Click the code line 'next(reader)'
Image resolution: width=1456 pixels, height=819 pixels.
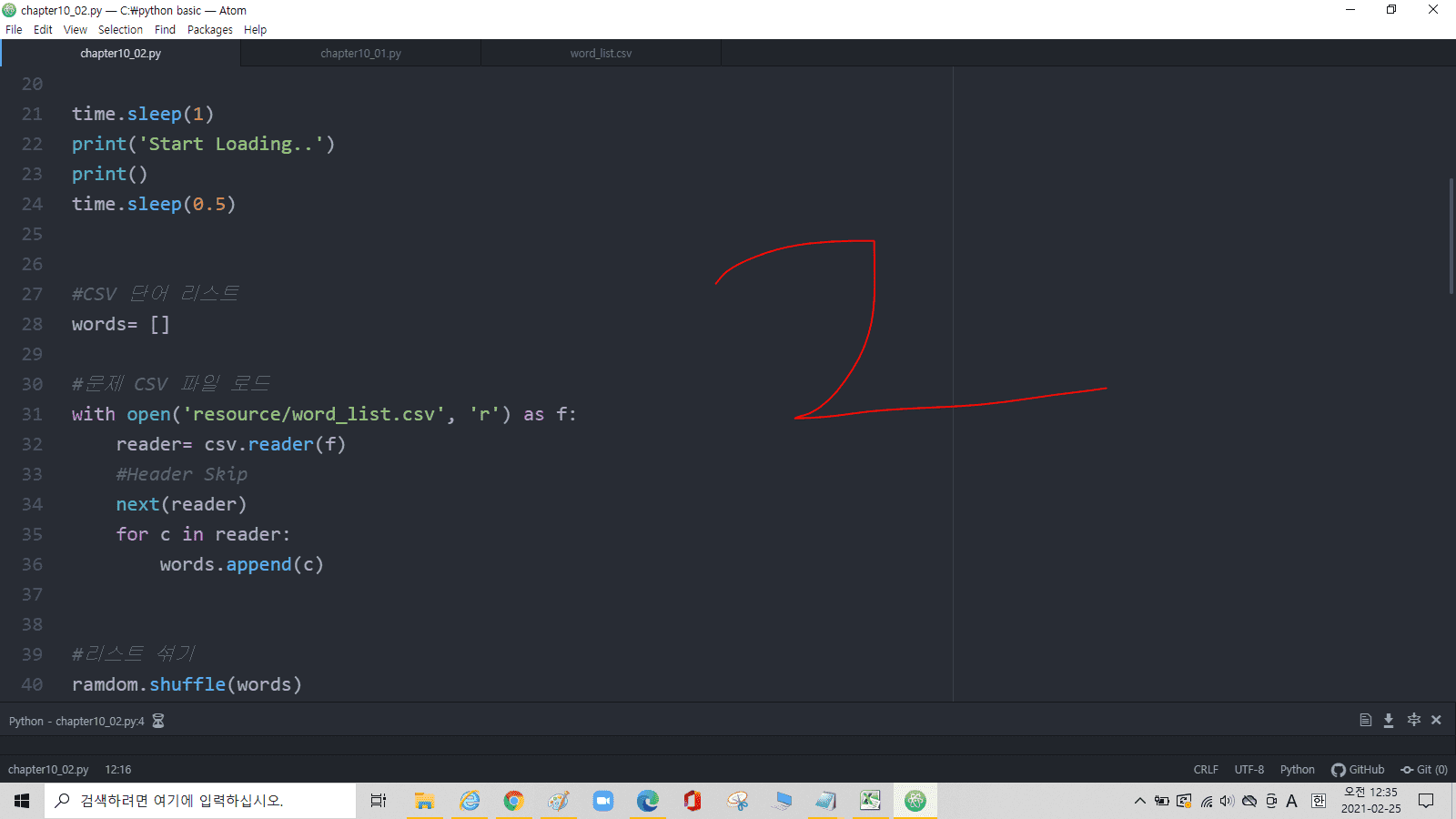(x=181, y=504)
